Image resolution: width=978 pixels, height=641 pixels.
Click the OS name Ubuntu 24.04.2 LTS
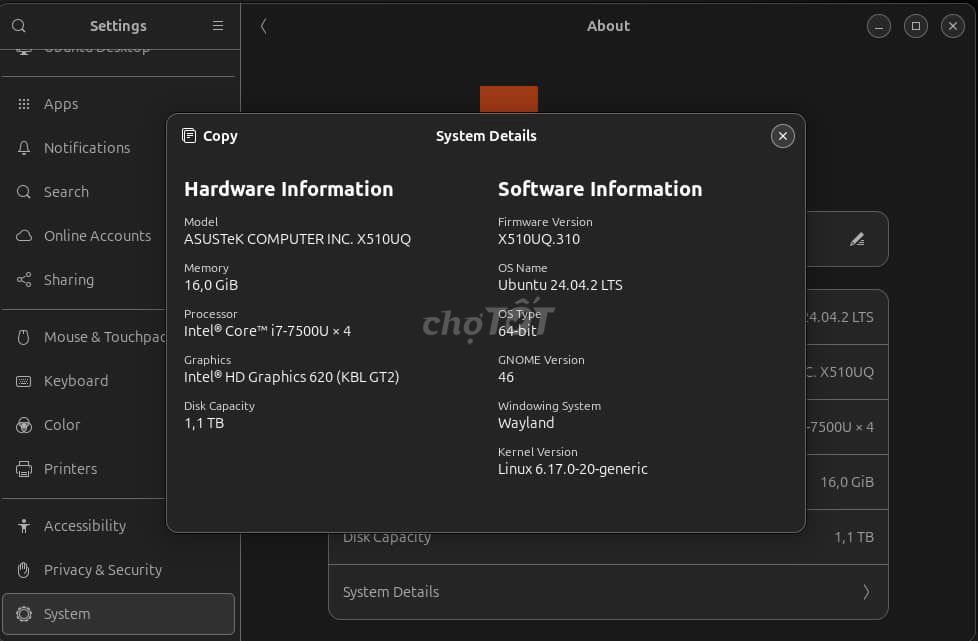tap(560, 286)
